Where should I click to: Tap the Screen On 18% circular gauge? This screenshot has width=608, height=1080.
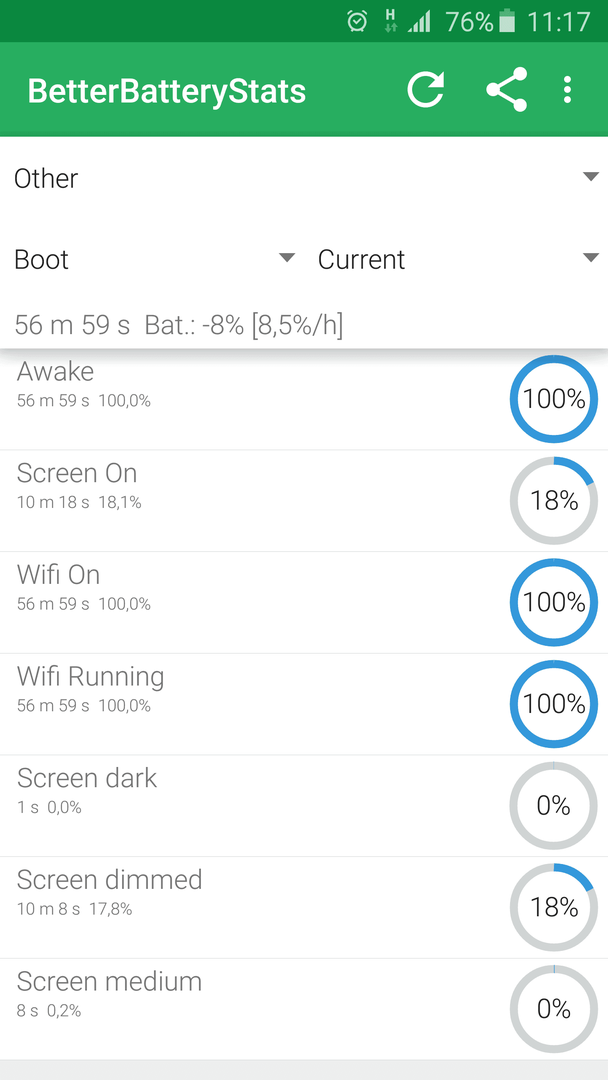point(554,501)
